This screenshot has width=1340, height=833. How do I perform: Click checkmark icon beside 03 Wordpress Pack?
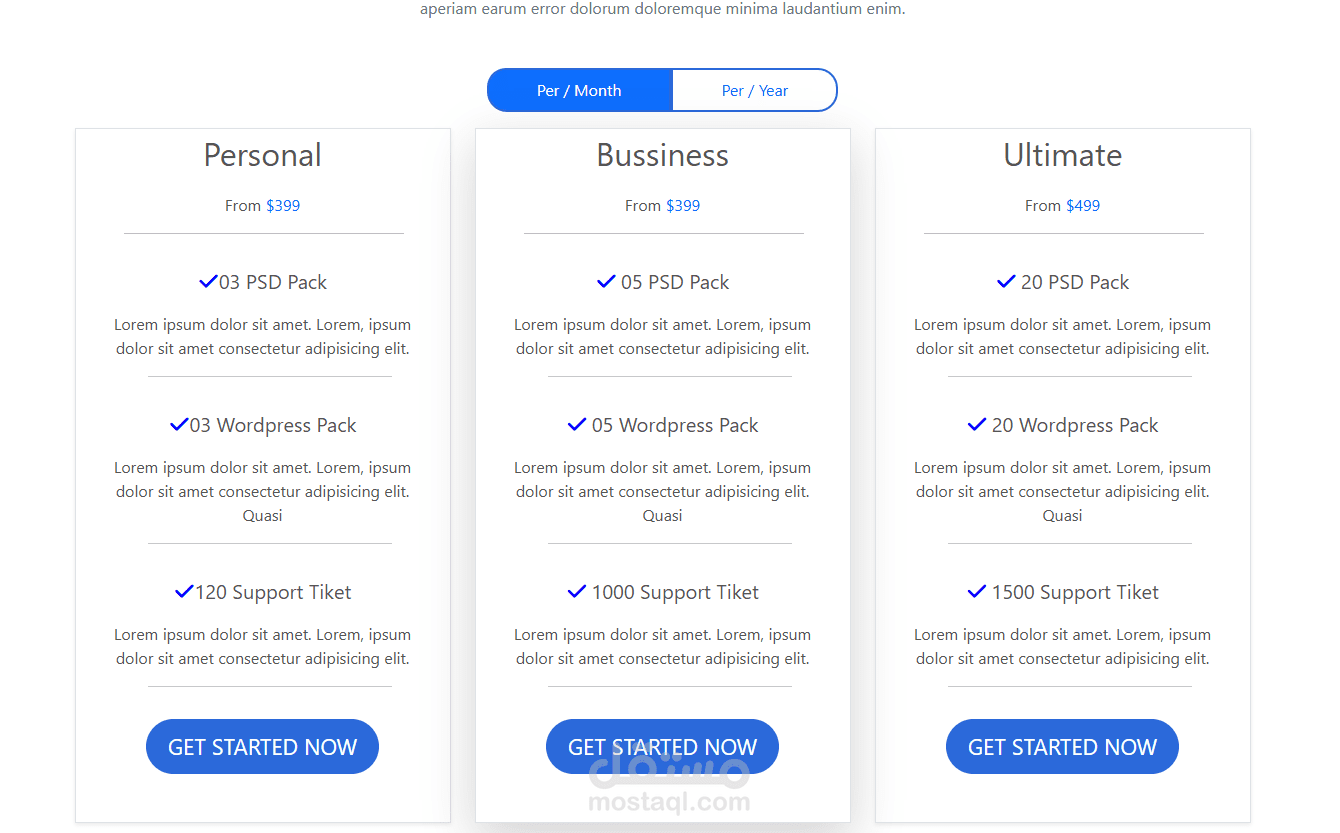click(x=179, y=425)
